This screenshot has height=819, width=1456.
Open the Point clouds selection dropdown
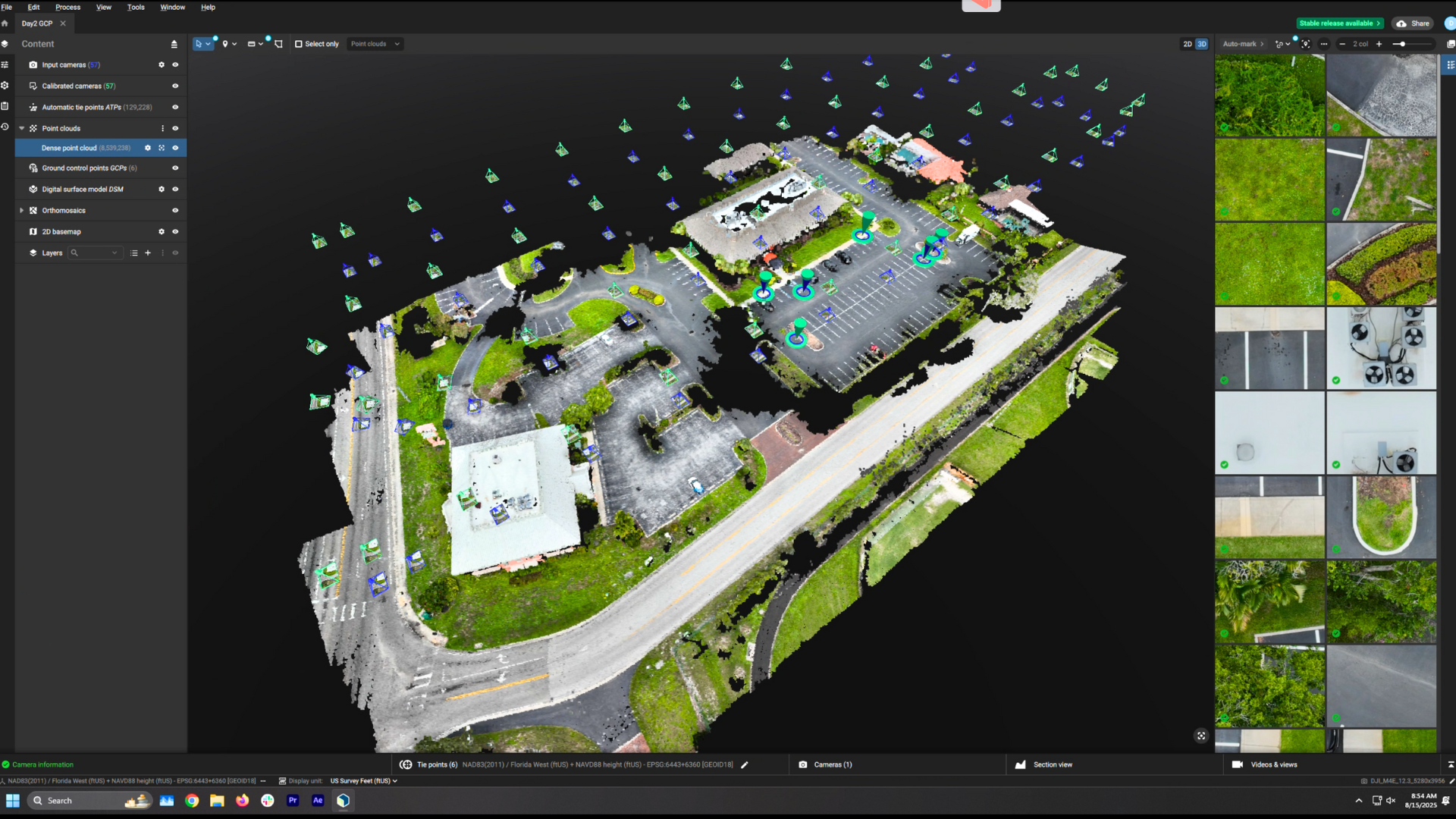click(x=375, y=44)
